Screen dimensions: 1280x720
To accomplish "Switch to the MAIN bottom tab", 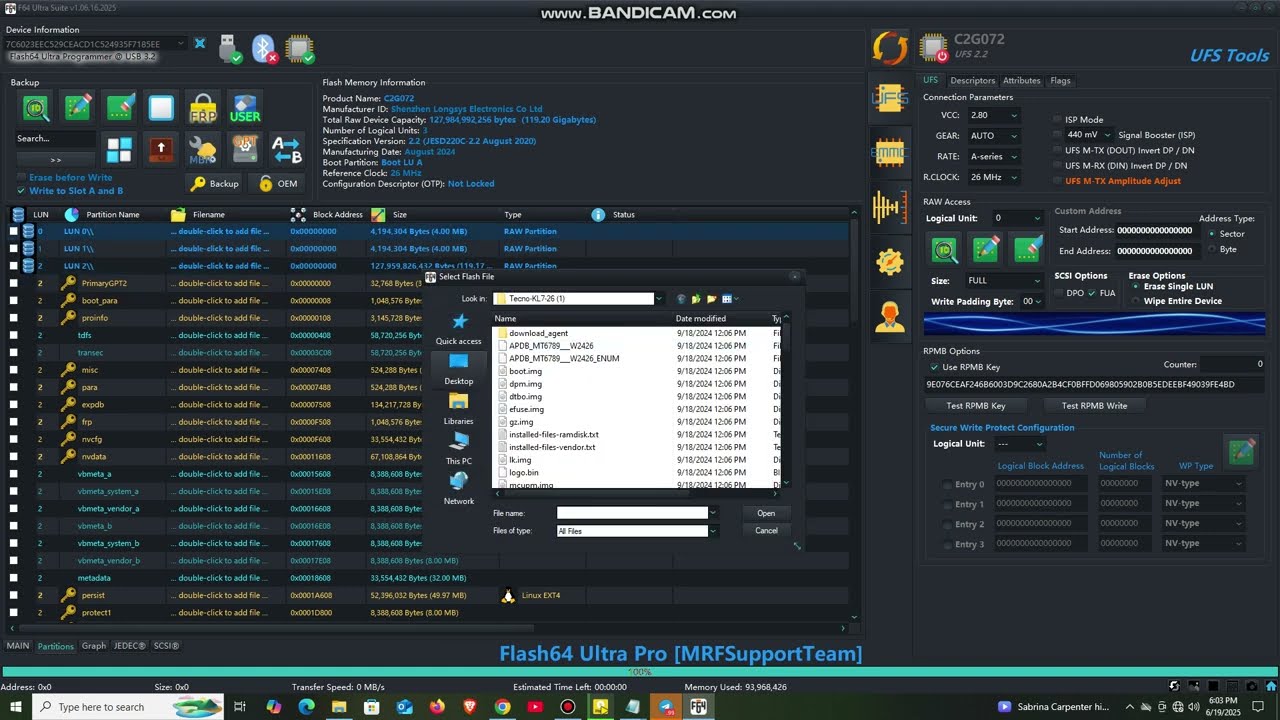I will pos(18,646).
